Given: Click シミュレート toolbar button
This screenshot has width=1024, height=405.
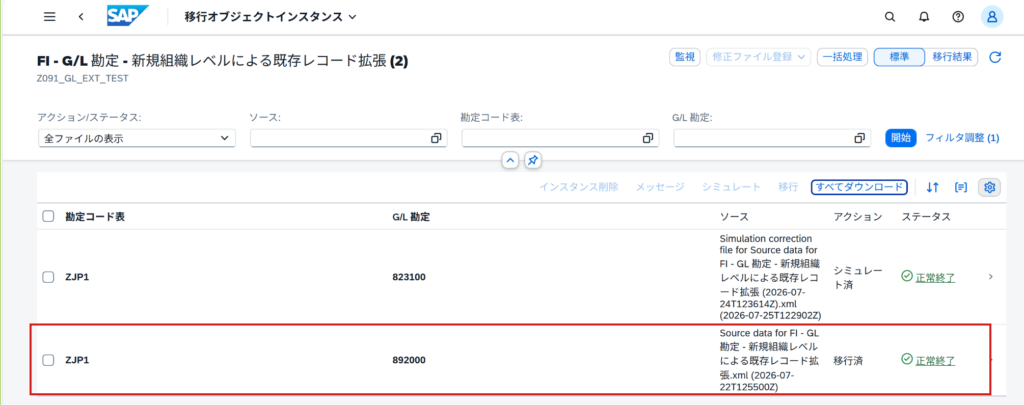Looking at the screenshot, I should point(731,187).
